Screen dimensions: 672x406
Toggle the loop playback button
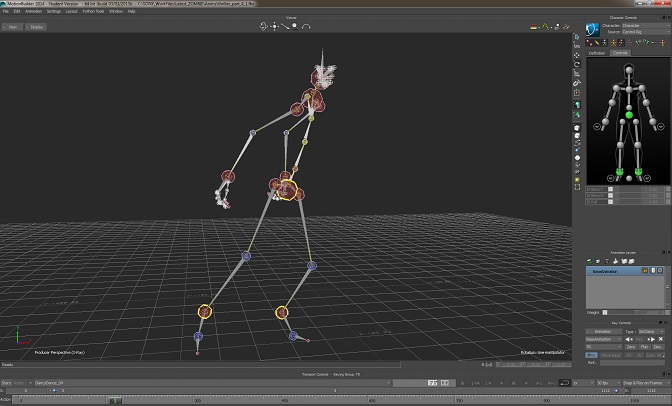click(564, 382)
